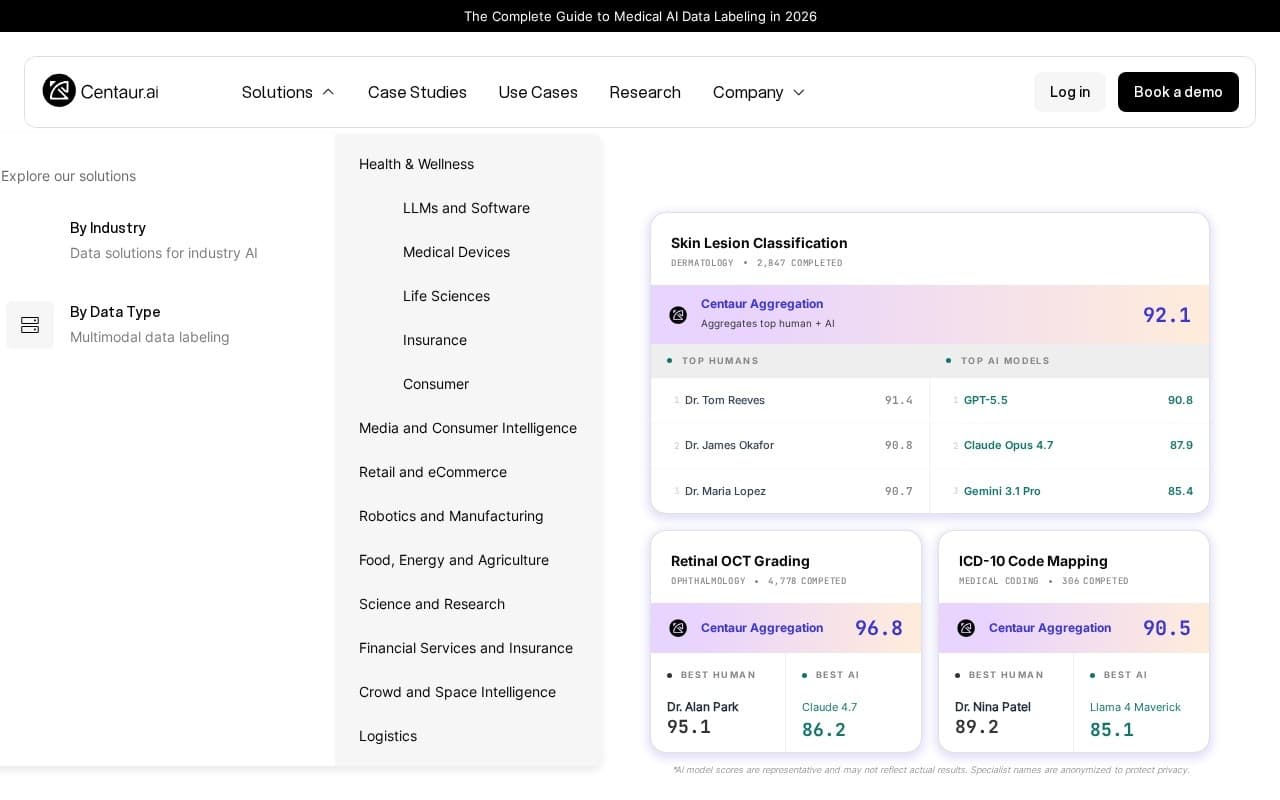Image resolution: width=1280 pixels, height=800 pixels.
Task: Click the GPT-5.5 model entry
Action: [x=986, y=400]
